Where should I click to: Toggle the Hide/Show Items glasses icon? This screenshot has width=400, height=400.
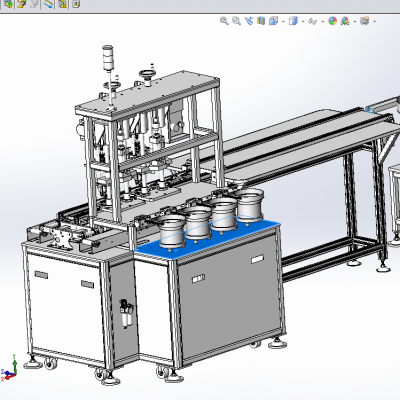(313, 21)
